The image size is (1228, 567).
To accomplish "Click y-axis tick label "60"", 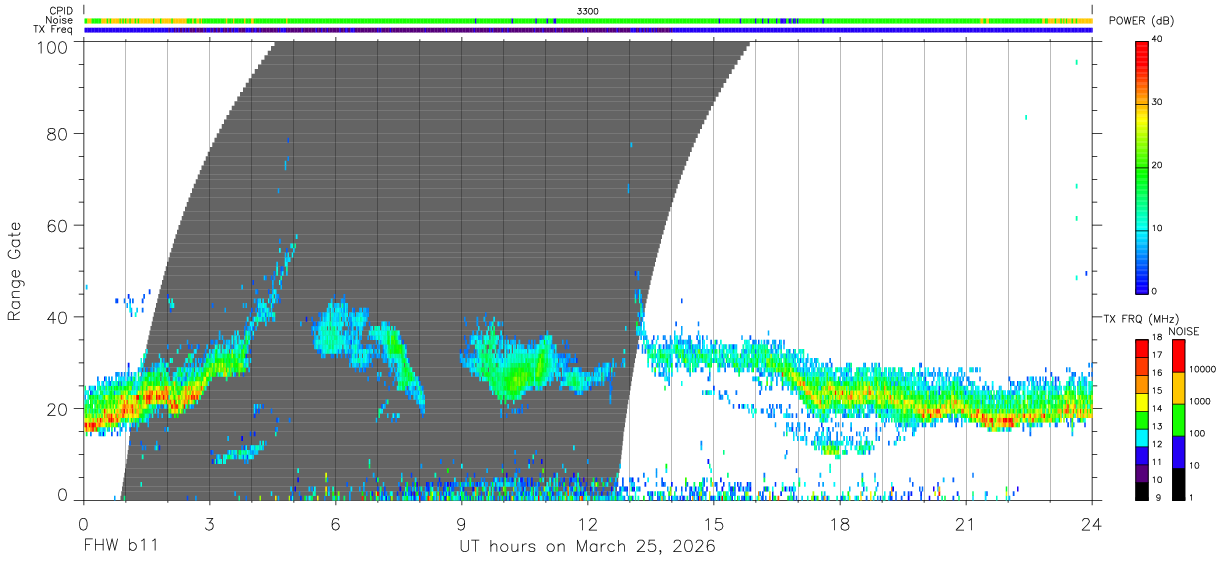I will 57,225.
